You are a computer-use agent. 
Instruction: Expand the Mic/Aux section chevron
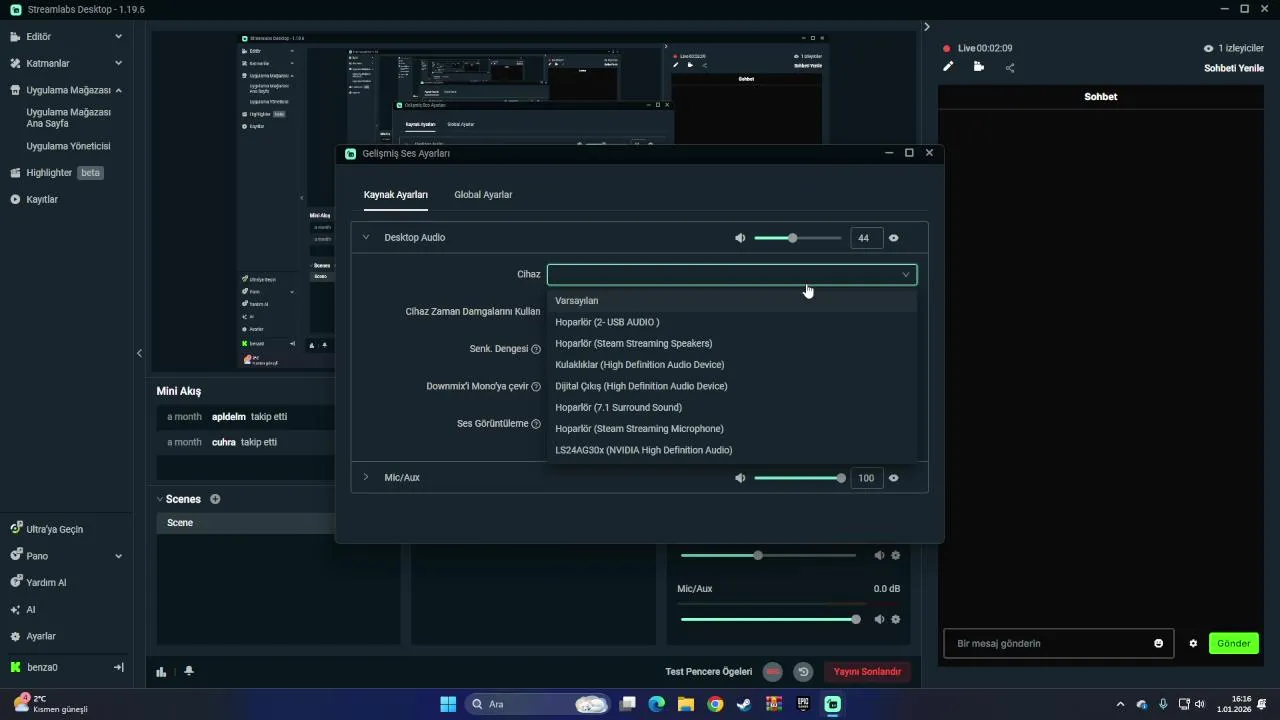(366, 477)
